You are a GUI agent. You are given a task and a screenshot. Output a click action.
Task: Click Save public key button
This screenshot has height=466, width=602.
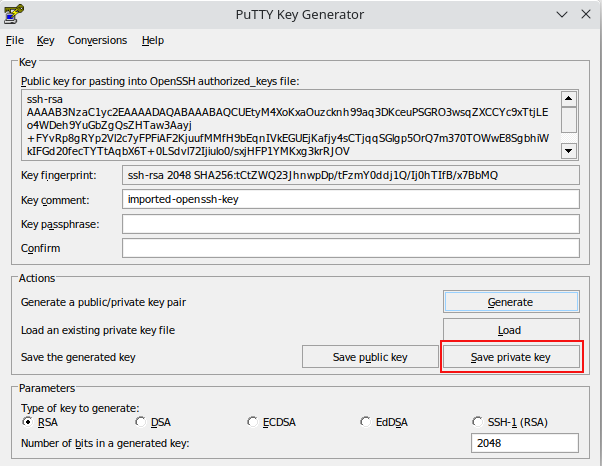pyautogui.click(x=370, y=357)
